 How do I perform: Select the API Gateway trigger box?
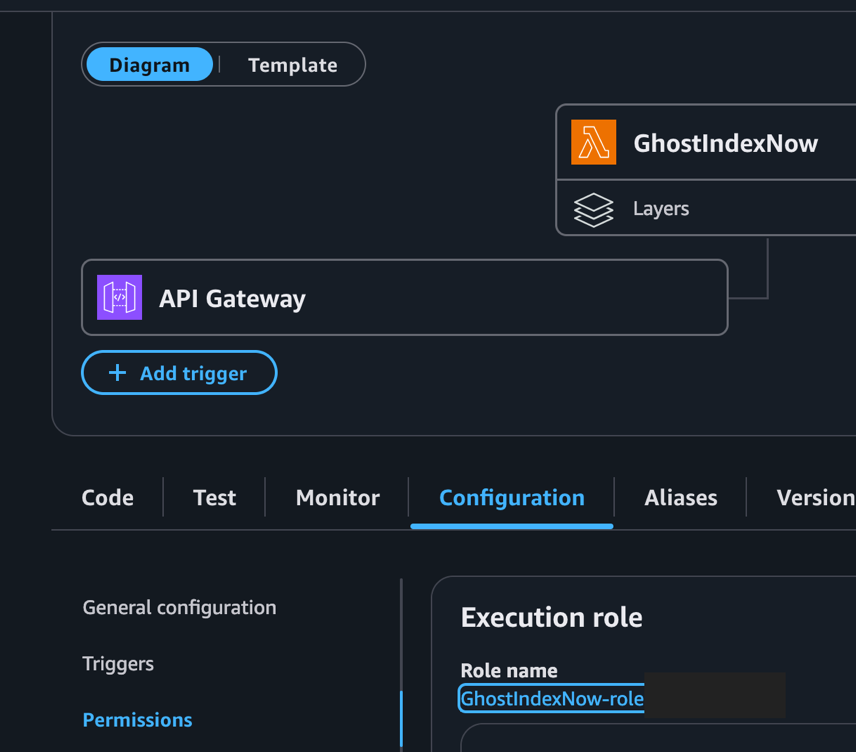[x=405, y=297]
